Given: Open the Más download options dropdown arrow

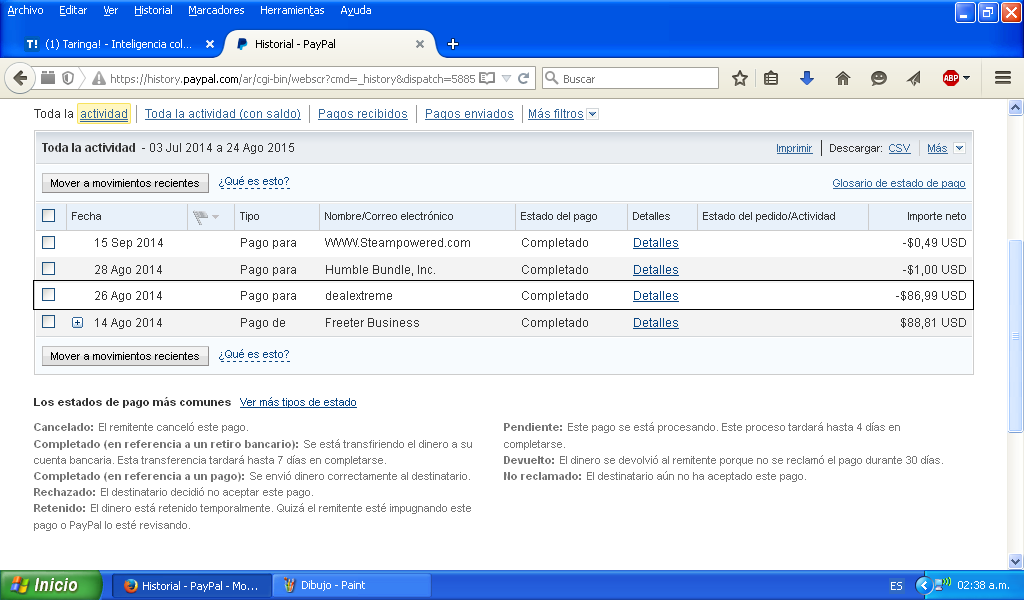Looking at the screenshot, I should tap(959, 148).
